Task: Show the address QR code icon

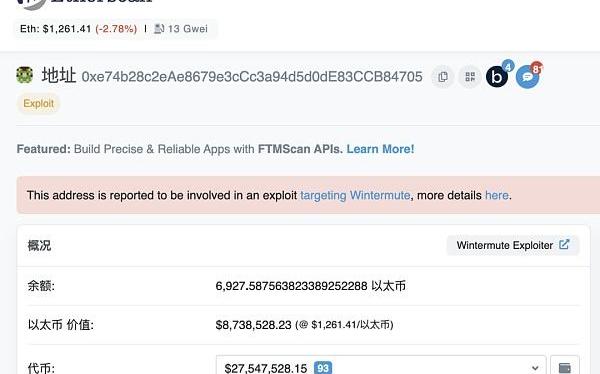Action: [470, 77]
